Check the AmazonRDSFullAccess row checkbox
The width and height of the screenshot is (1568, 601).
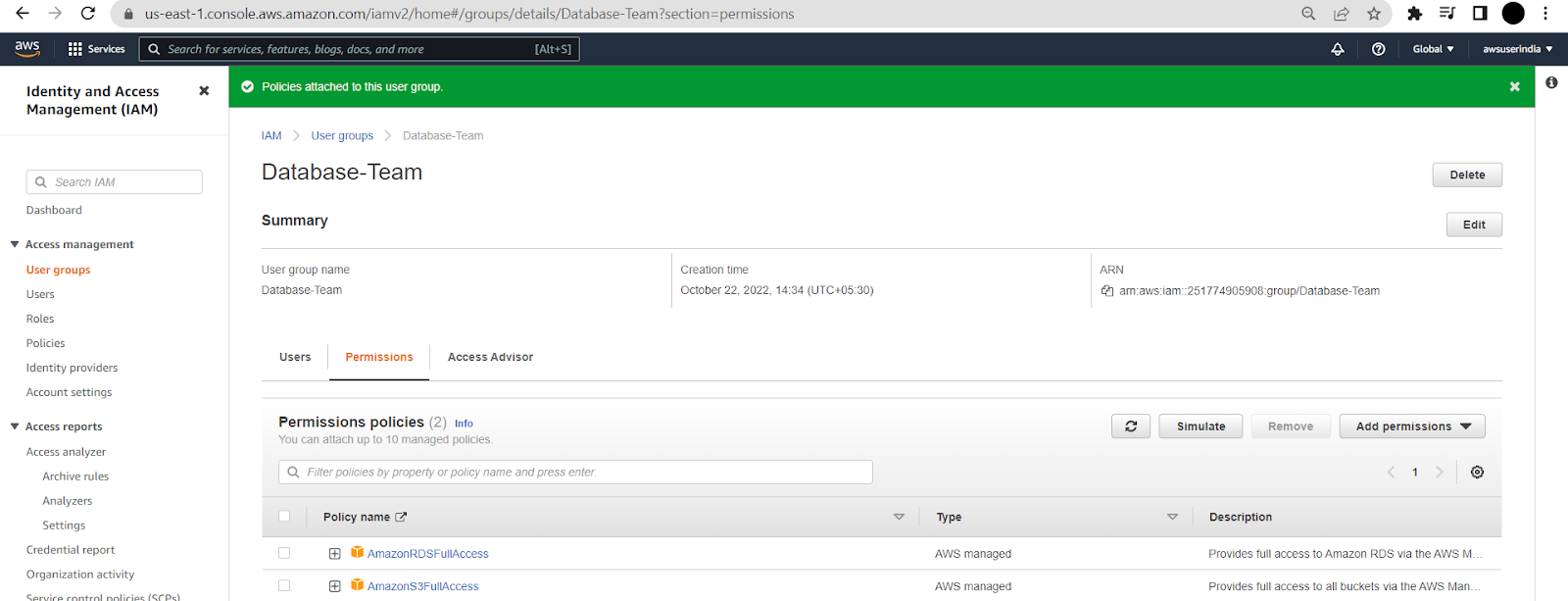coord(284,553)
